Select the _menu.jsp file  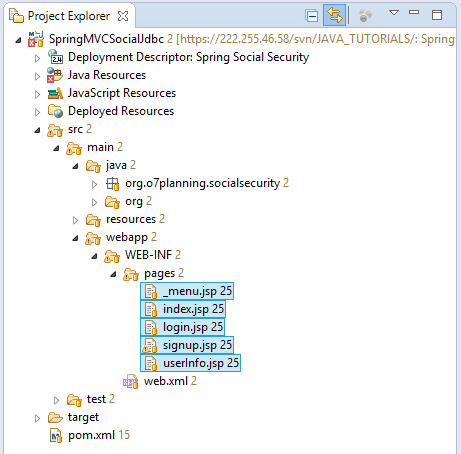click(187, 291)
